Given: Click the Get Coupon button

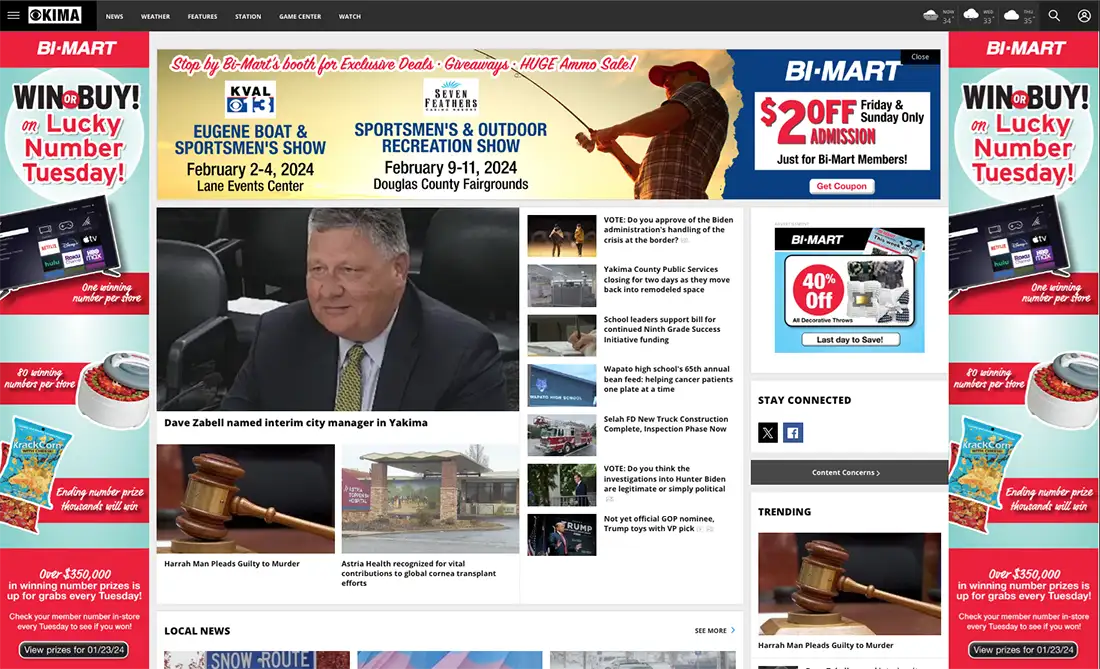Looking at the screenshot, I should click(x=841, y=186).
